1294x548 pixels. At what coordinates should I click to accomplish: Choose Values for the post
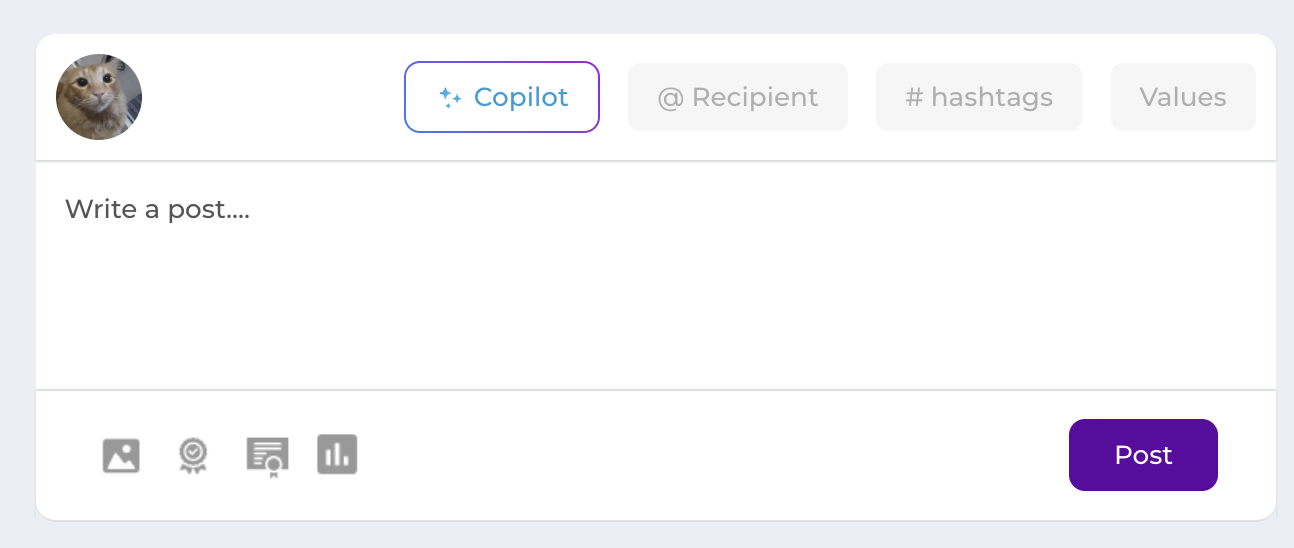click(1183, 97)
